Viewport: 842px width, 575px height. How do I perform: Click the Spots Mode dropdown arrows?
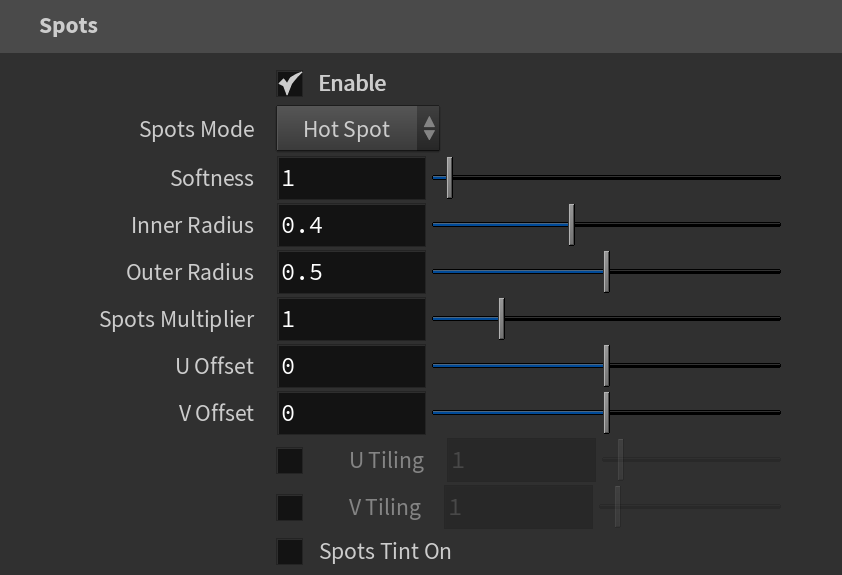coord(429,129)
